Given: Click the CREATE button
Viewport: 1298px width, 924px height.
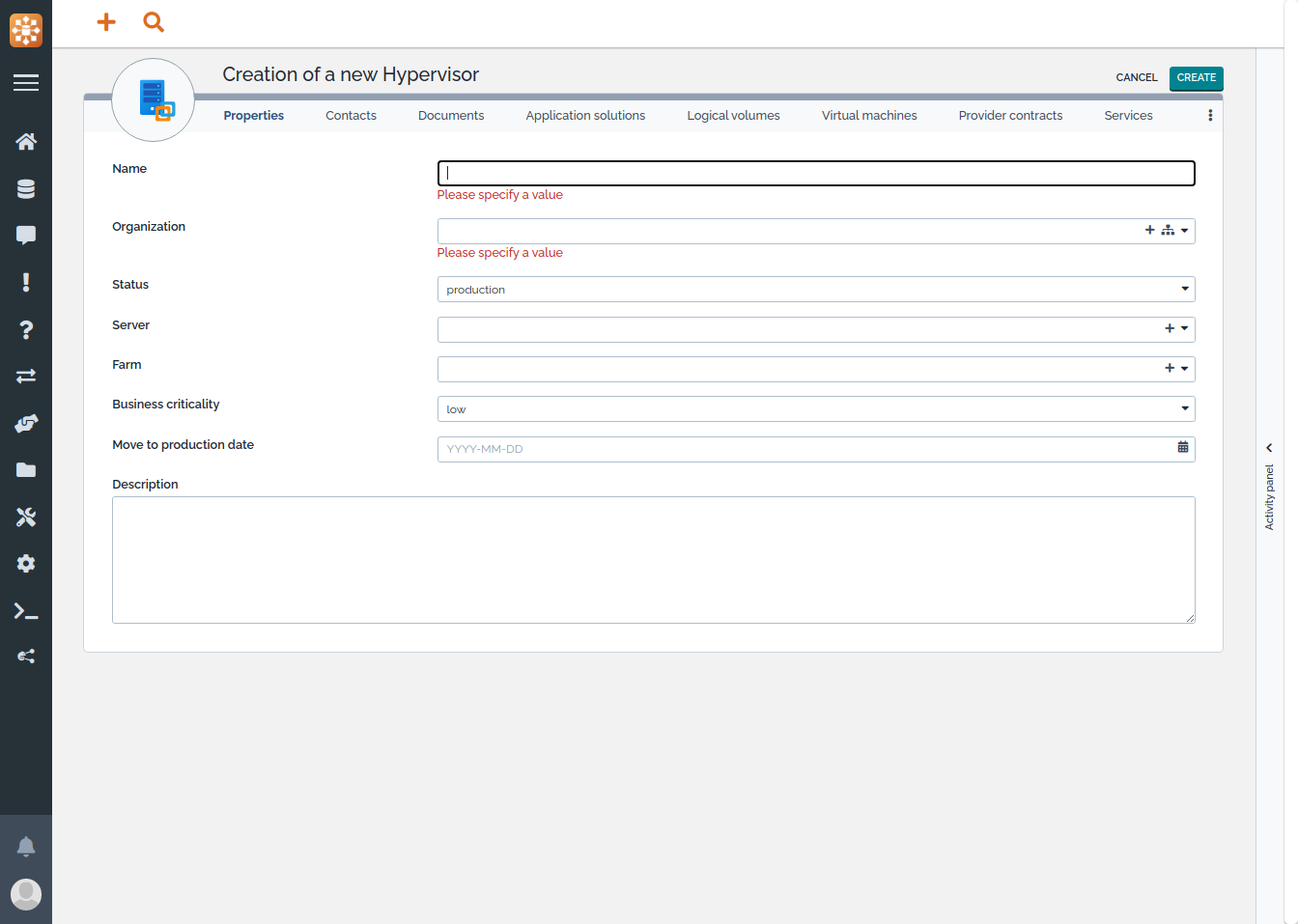Looking at the screenshot, I should coord(1196,78).
